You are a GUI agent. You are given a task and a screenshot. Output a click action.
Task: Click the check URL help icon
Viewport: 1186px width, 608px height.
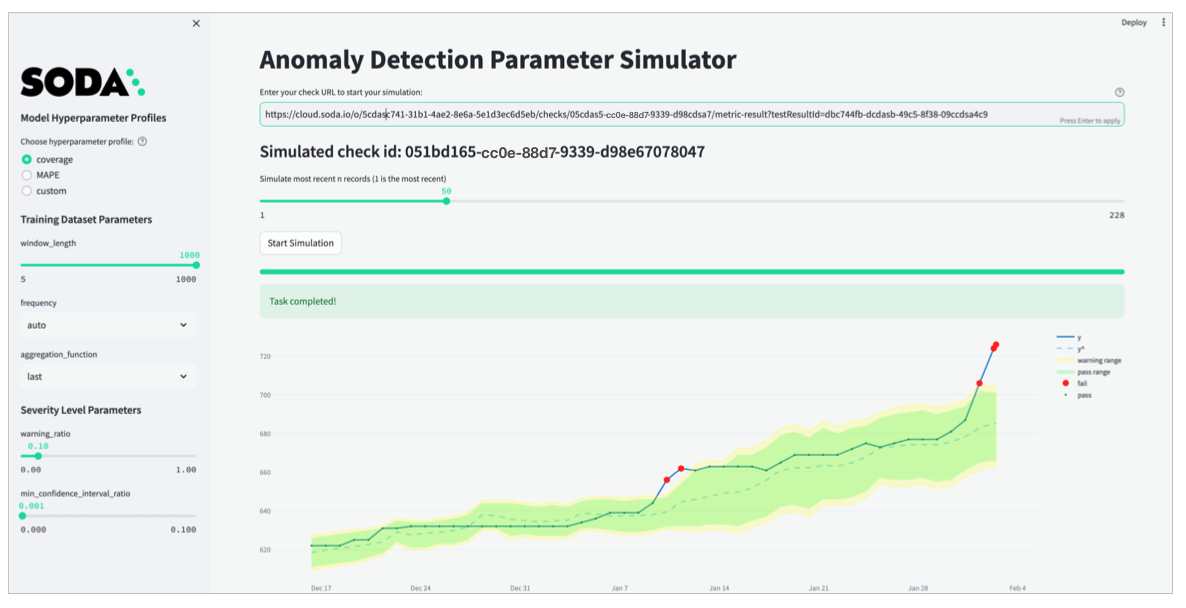1119,92
